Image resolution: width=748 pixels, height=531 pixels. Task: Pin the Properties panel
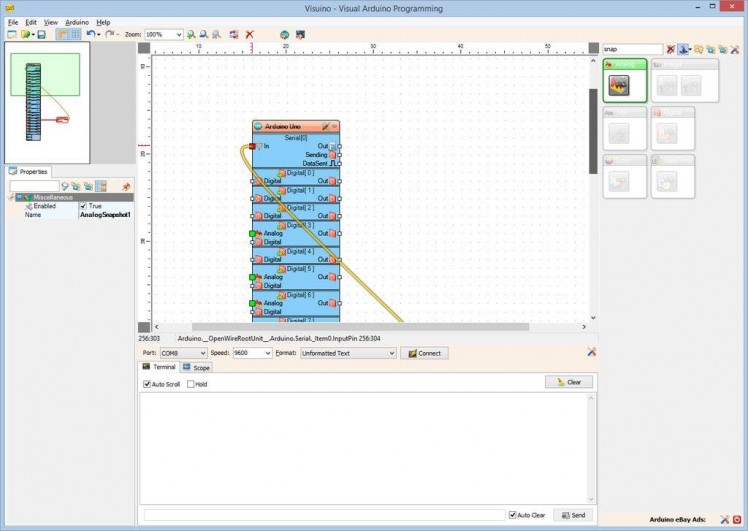tap(126, 186)
